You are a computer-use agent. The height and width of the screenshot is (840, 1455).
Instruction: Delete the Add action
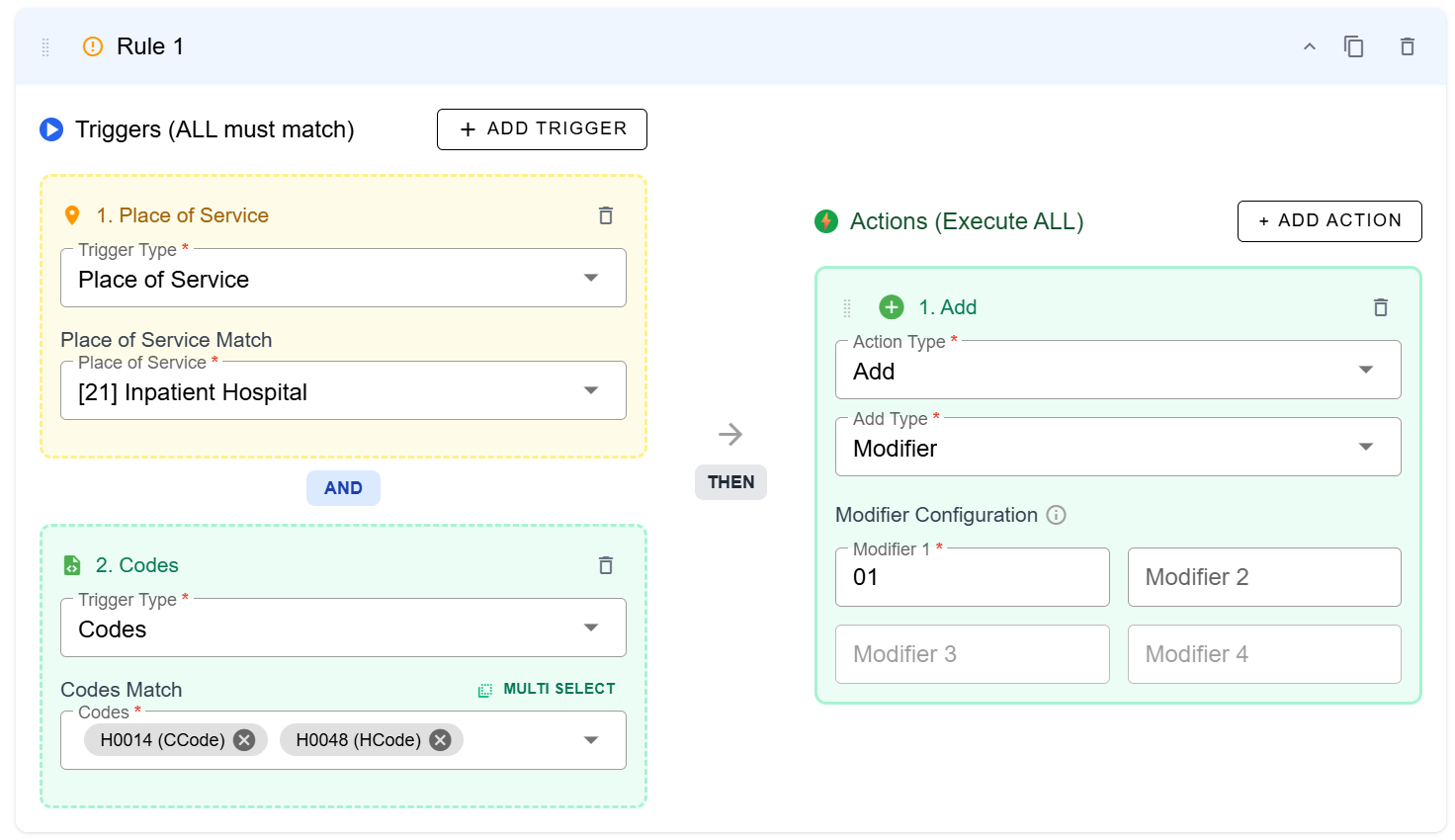tap(1380, 307)
